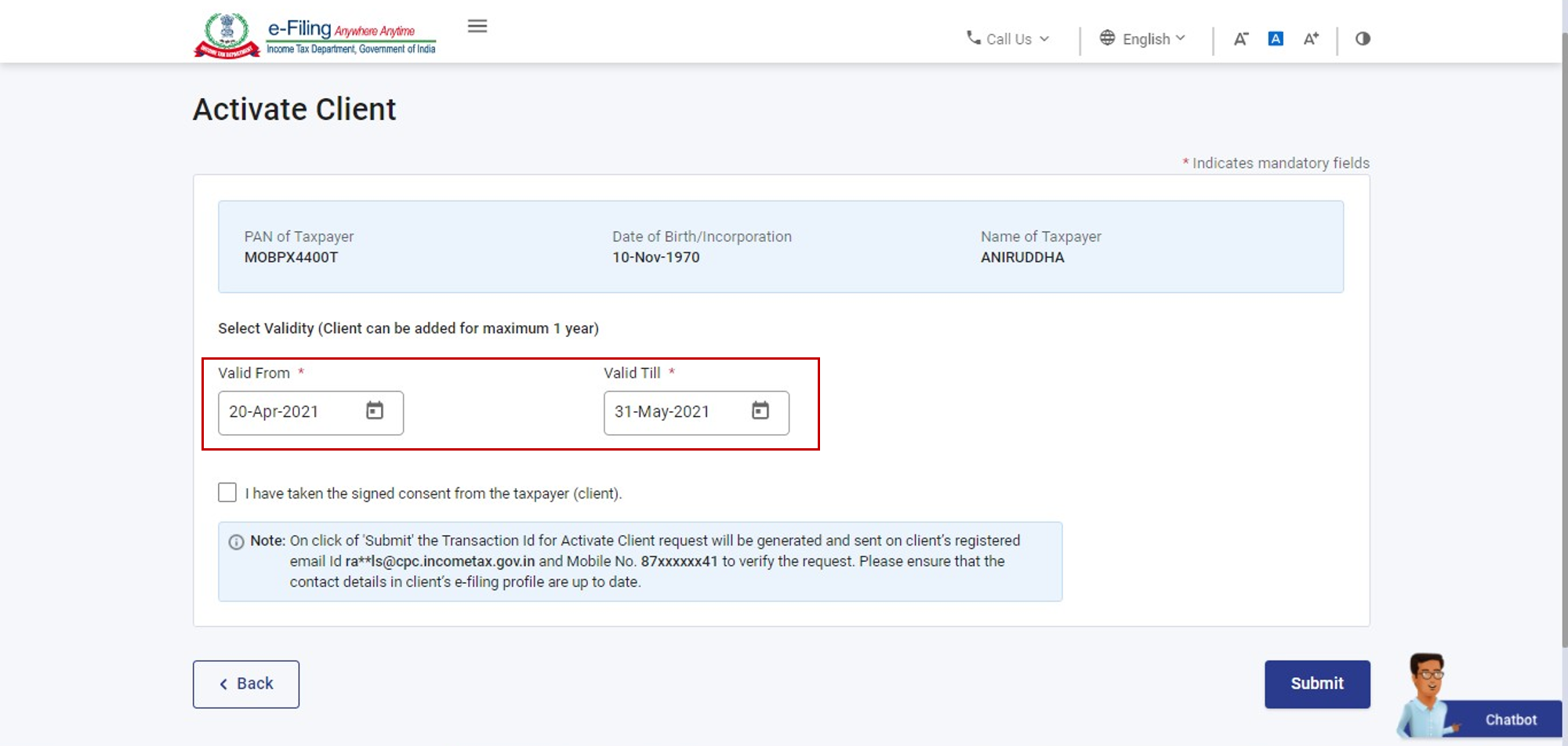Click the globe language icon
The image size is (1568, 746).
pyautogui.click(x=1107, y=38)
